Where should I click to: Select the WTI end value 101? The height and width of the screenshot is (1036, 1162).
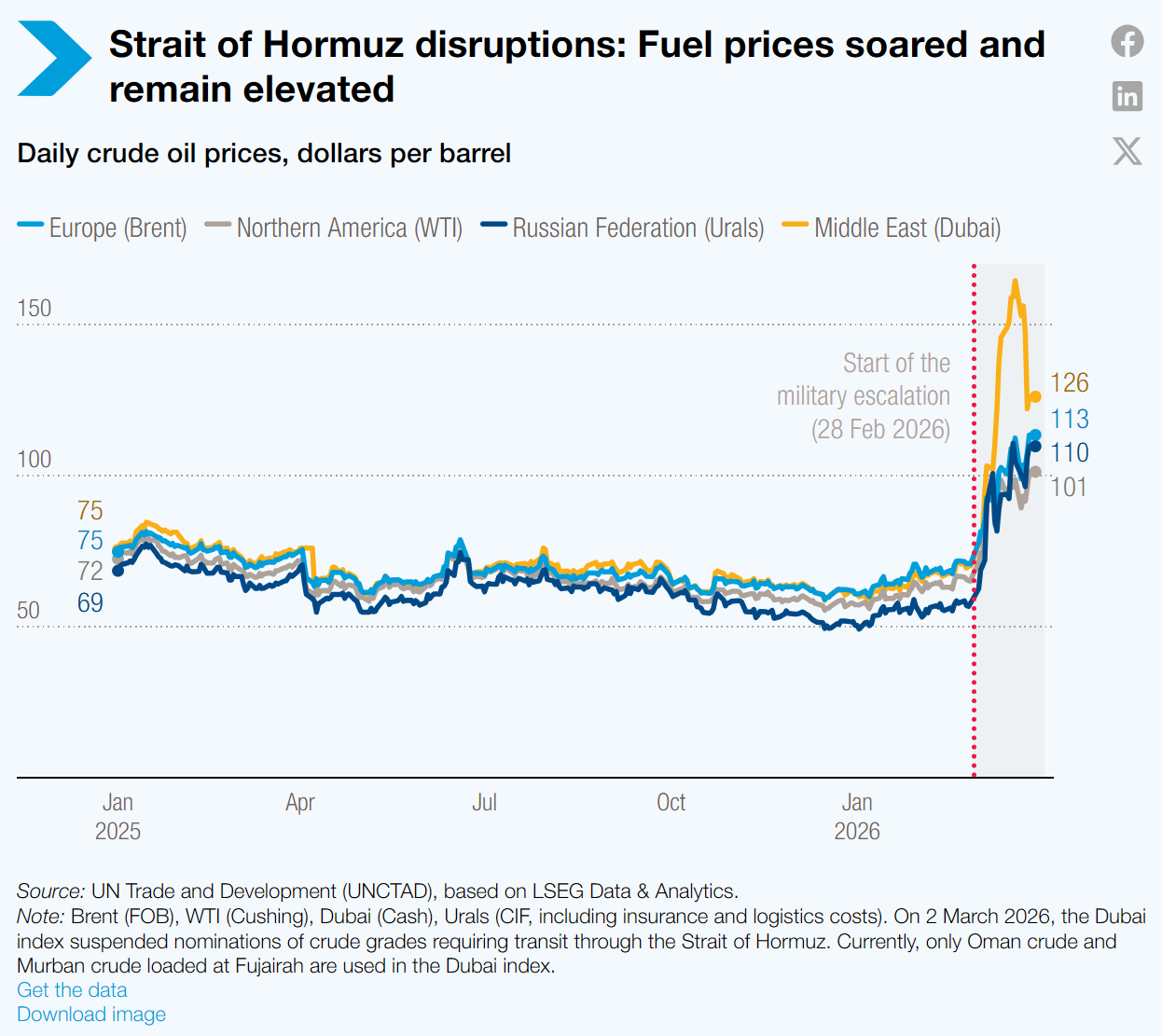click(1069, 487)
